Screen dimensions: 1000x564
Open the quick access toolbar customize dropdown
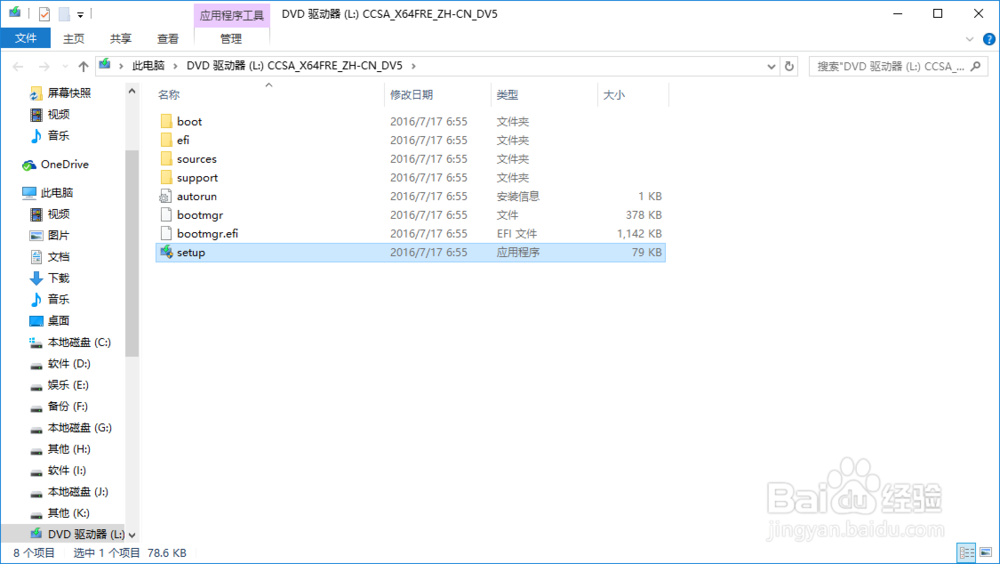point(80,14)
